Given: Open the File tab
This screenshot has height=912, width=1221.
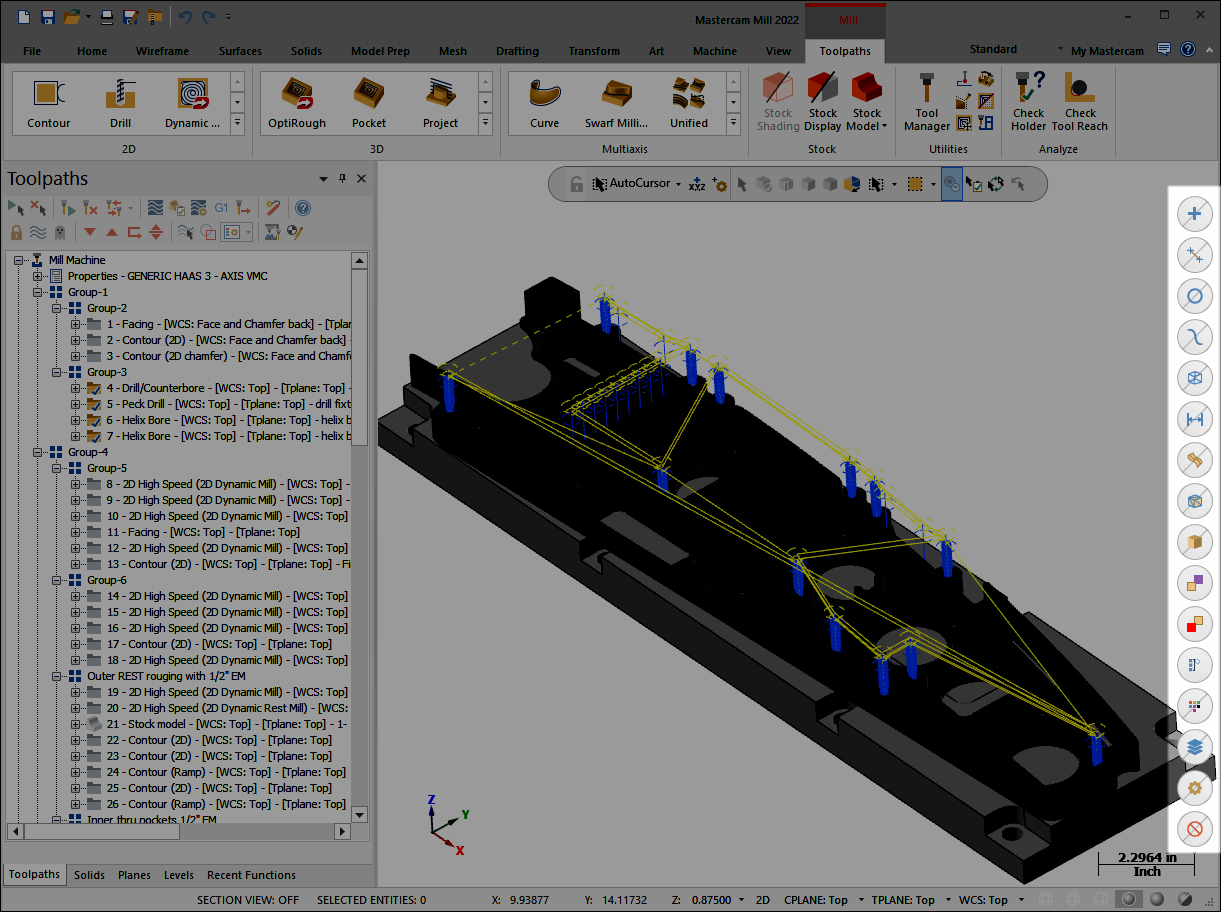Looking at the screenshot, I should [32, 51].
